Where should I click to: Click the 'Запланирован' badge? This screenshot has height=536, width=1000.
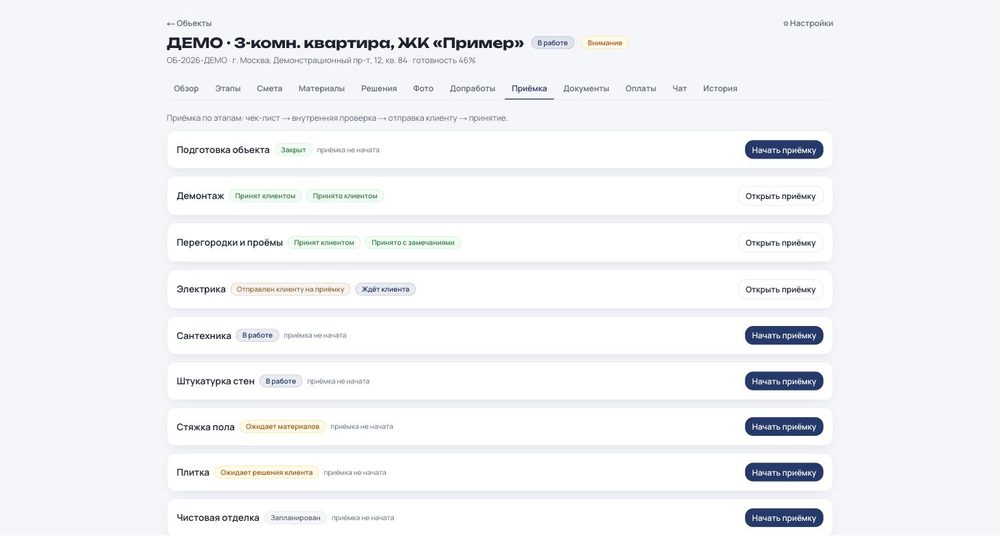pos(295,517)
